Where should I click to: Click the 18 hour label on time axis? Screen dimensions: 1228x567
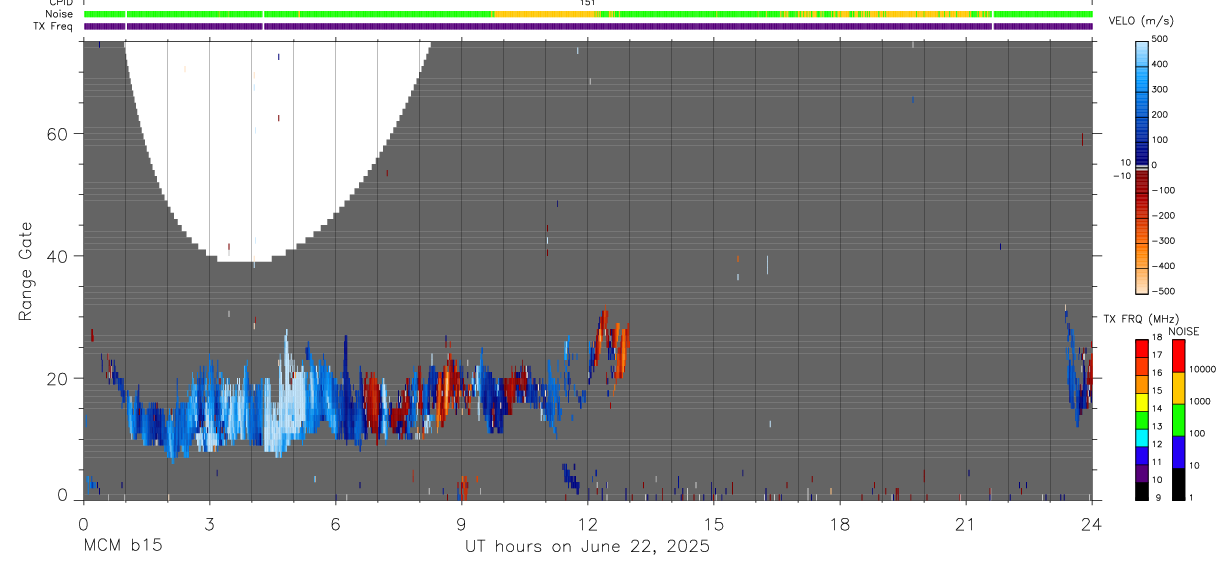(839, 524)
